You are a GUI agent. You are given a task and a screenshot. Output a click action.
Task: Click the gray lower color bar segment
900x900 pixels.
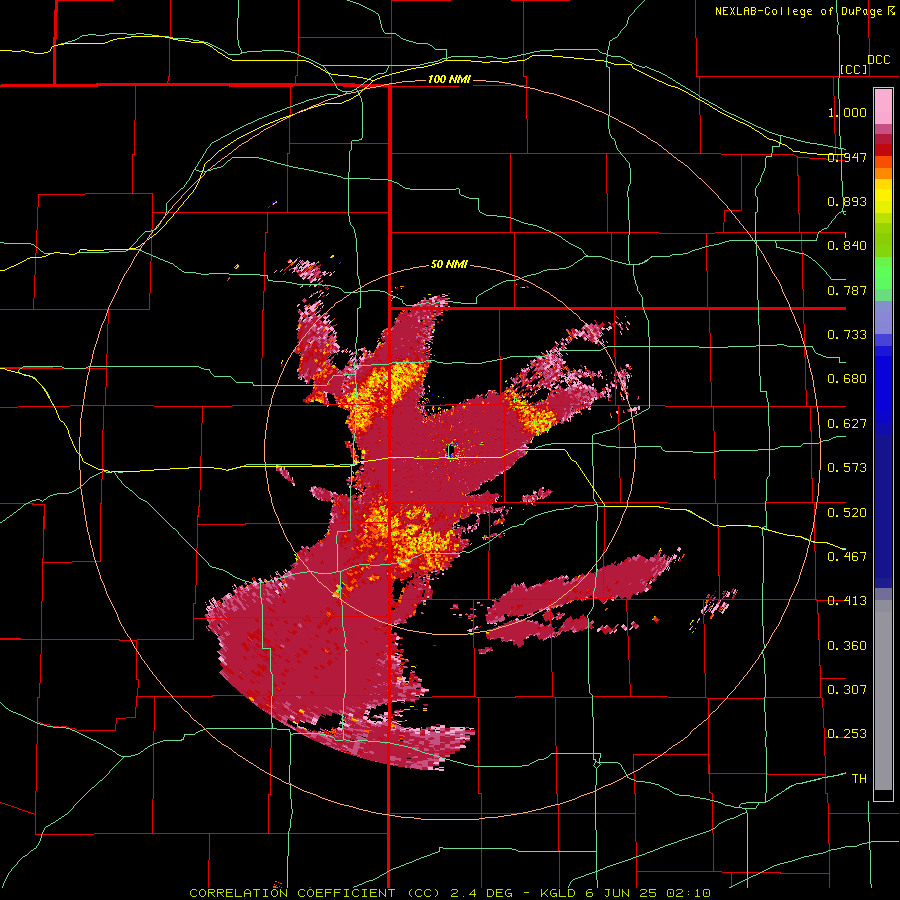pos(883,695)
